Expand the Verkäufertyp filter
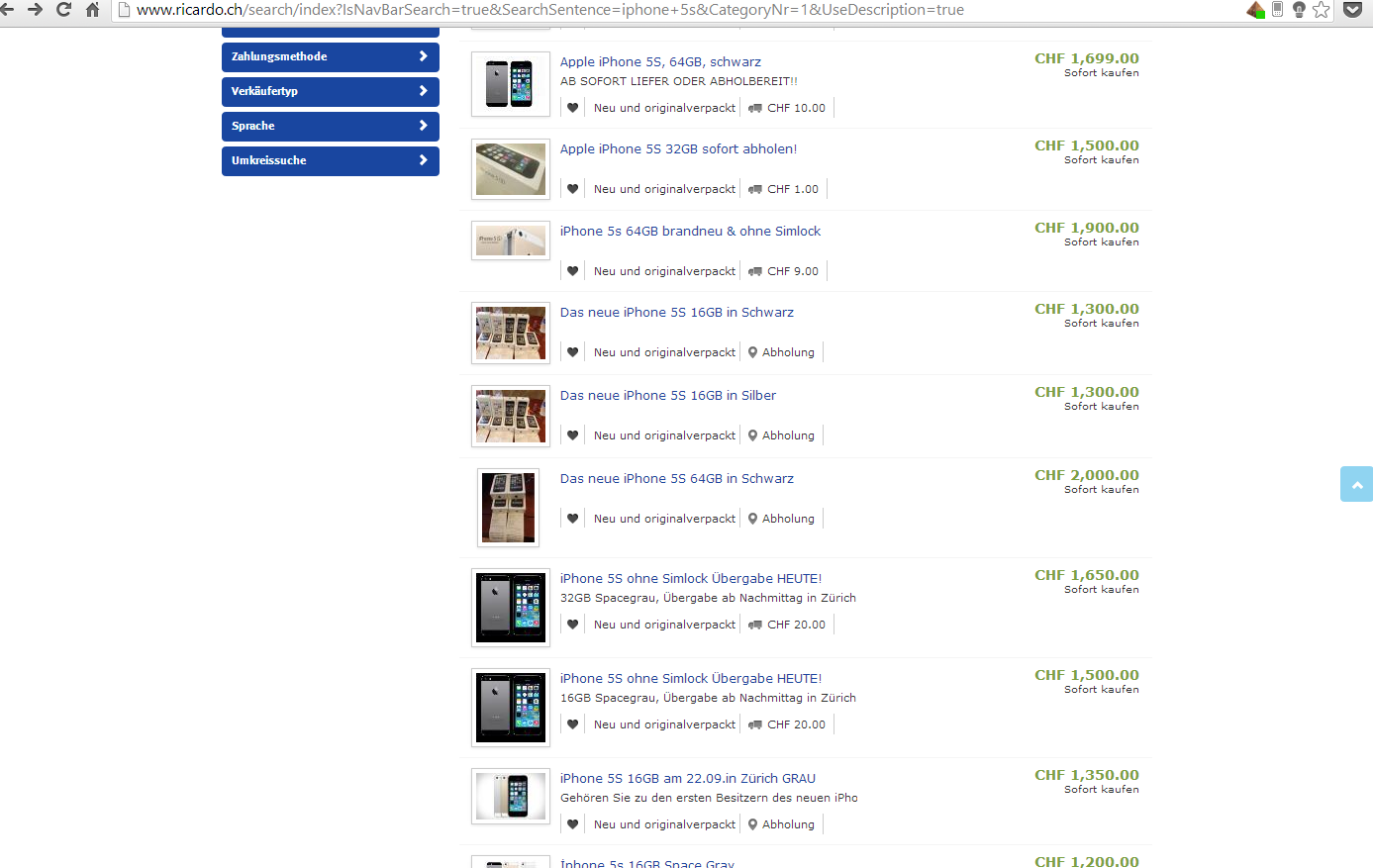The width and height of the screenshot is (1373, 868). coord(331,91)
